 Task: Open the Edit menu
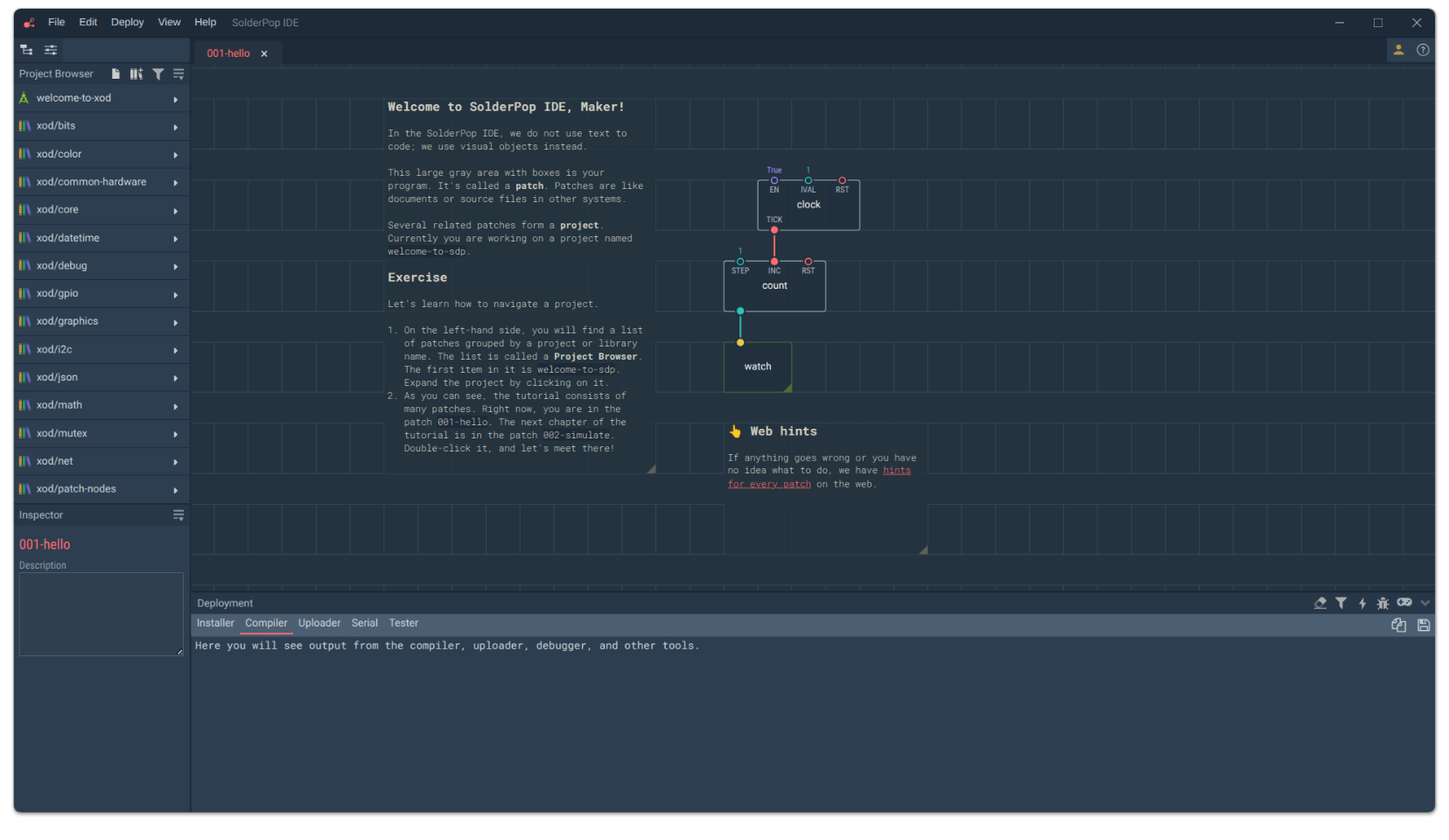[x=88, y=23]
